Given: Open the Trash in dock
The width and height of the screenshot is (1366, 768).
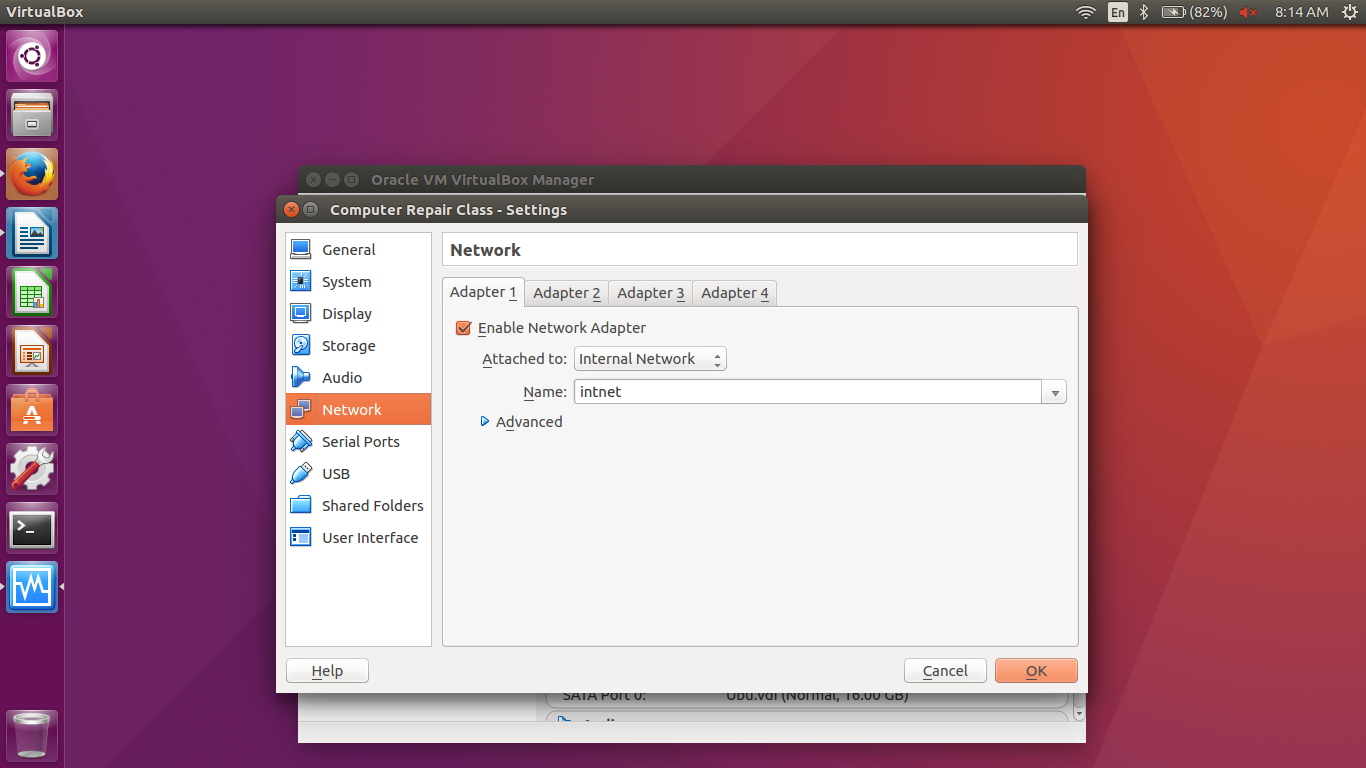Looking at the screenshot, I should (x=32, y=736).
